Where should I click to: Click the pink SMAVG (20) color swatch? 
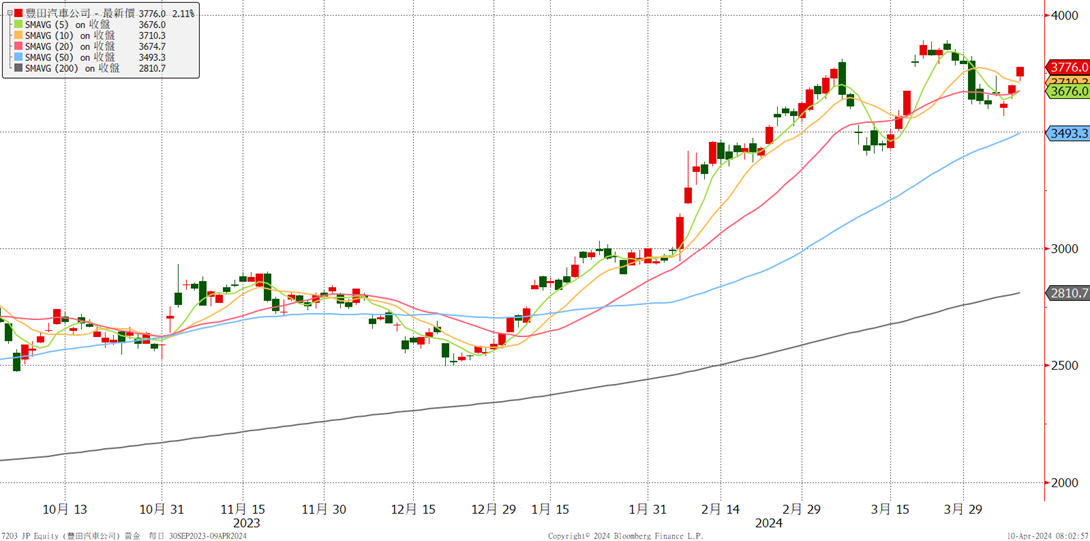[19, 47]
